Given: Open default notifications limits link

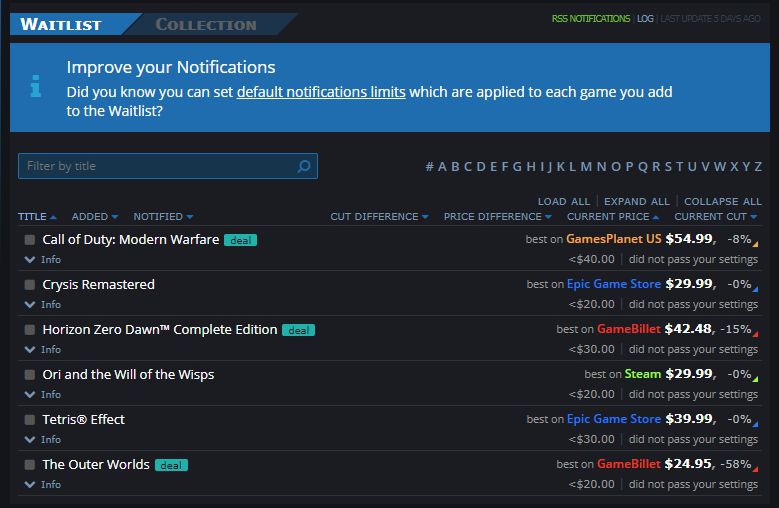Looking at the screenshot, I should [x=321, y=92].
